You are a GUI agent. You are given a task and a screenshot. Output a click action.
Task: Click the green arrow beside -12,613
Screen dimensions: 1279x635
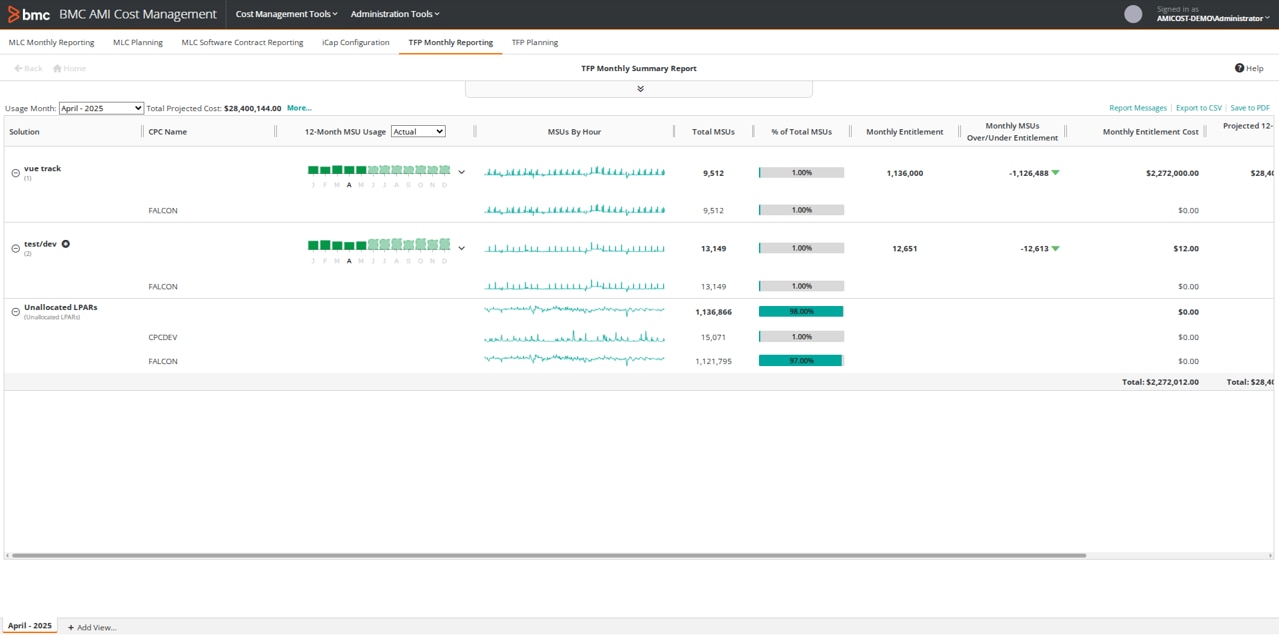coord(1055,249)
